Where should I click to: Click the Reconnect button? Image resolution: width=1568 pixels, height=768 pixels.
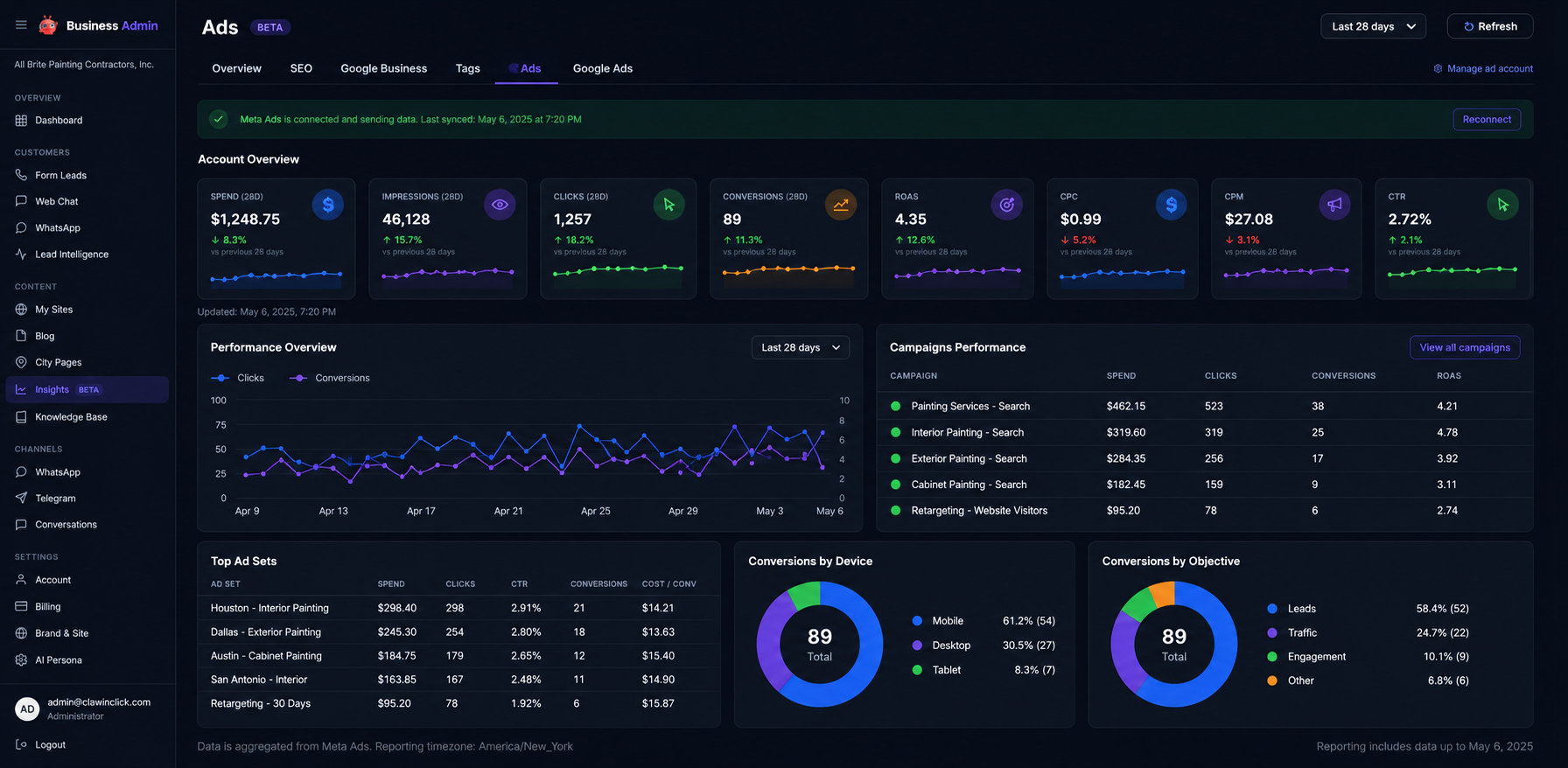(1487, 119)
